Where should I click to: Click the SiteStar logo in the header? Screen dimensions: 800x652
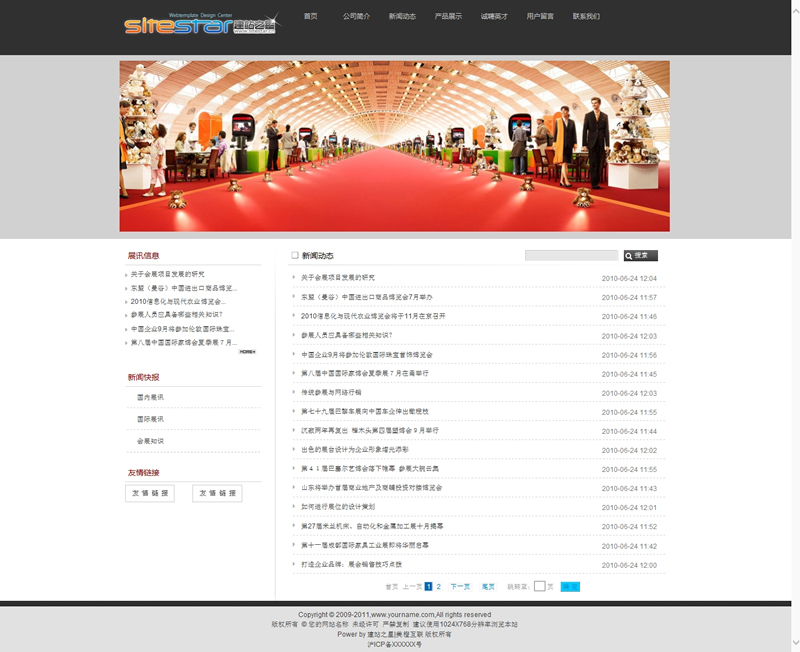(x=200, y=24)
